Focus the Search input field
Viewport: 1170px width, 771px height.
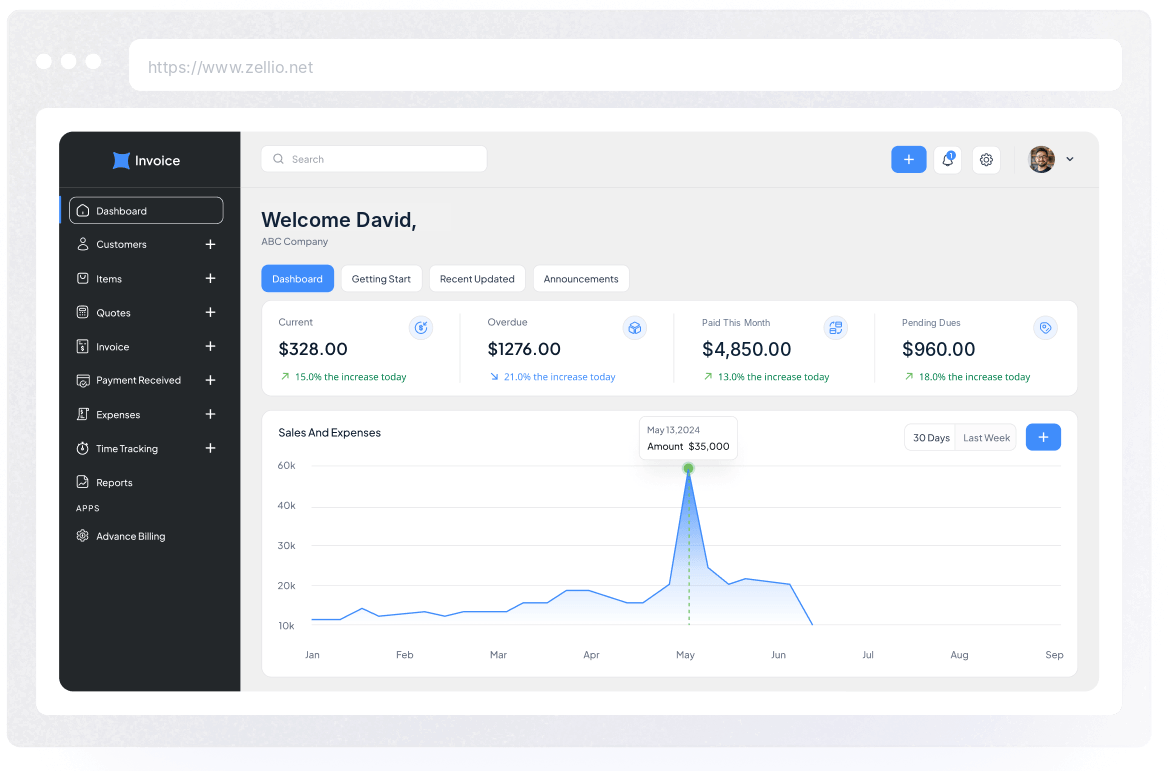coord(374,159)
